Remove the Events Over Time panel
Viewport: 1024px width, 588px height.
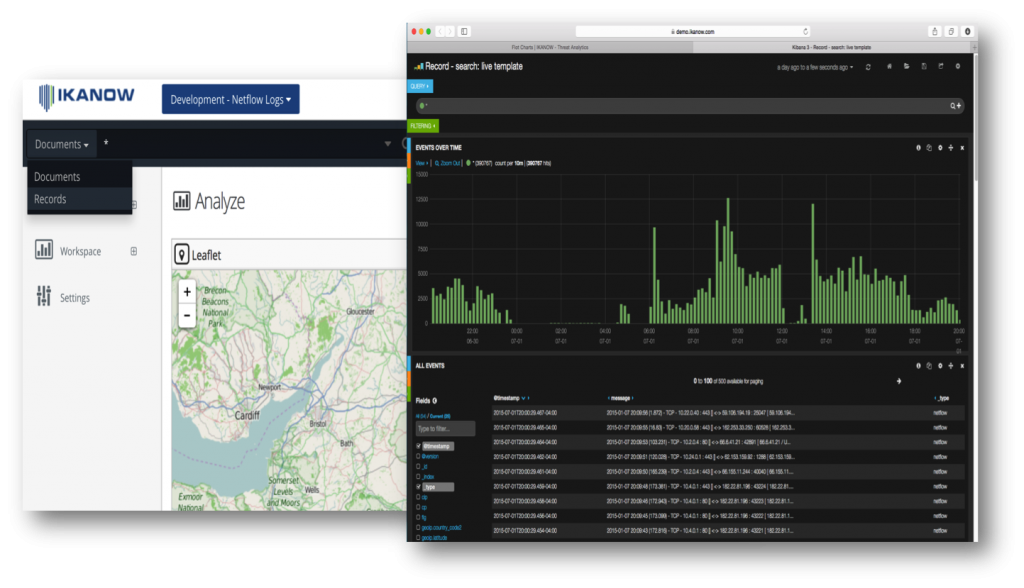click(962, 148)
